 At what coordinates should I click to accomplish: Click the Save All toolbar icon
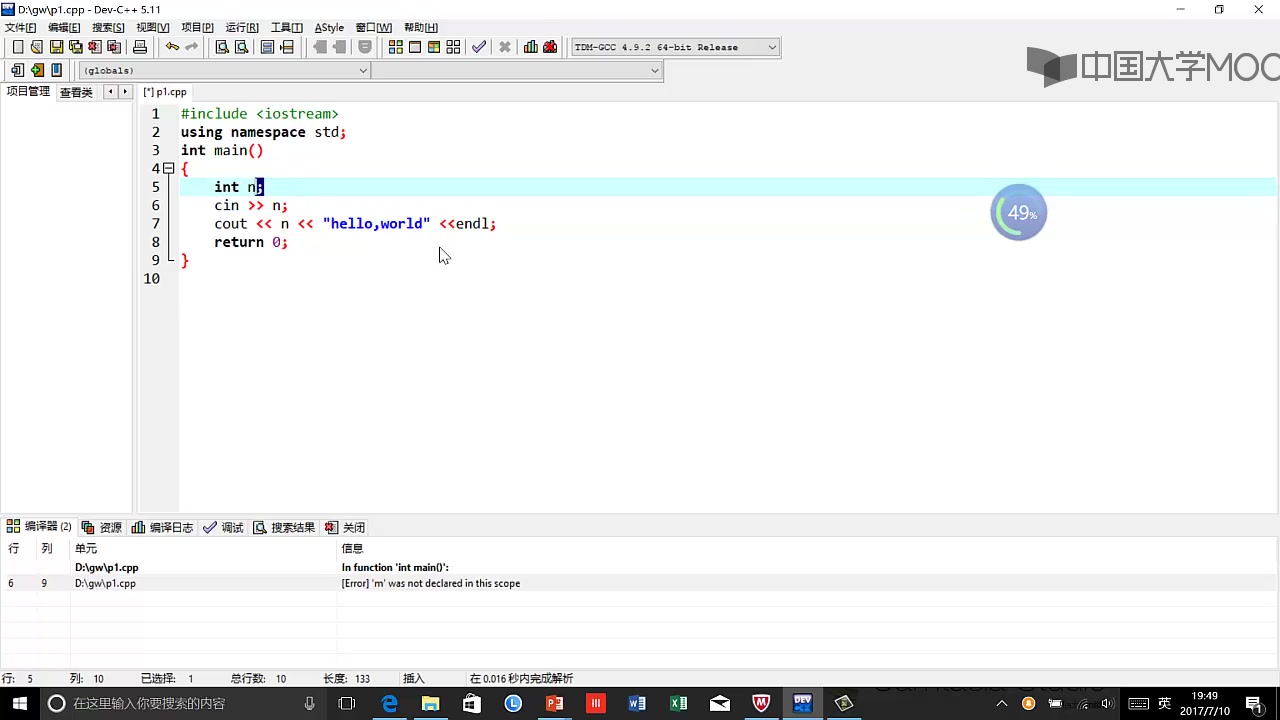tap(75, 47)
